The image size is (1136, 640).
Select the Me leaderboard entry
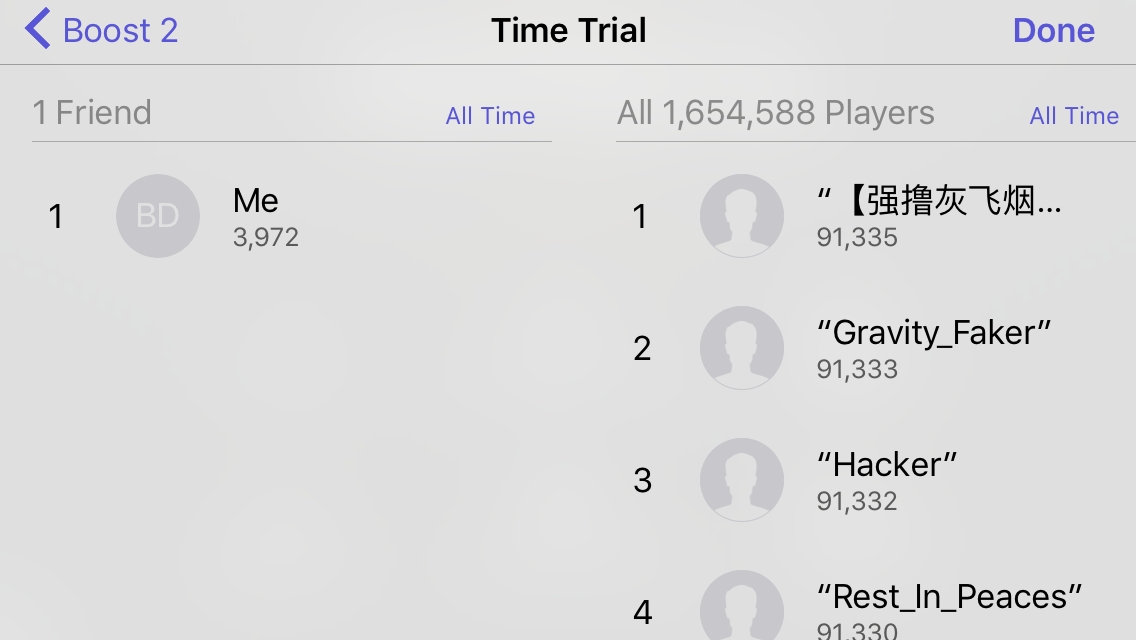point(256,201)
